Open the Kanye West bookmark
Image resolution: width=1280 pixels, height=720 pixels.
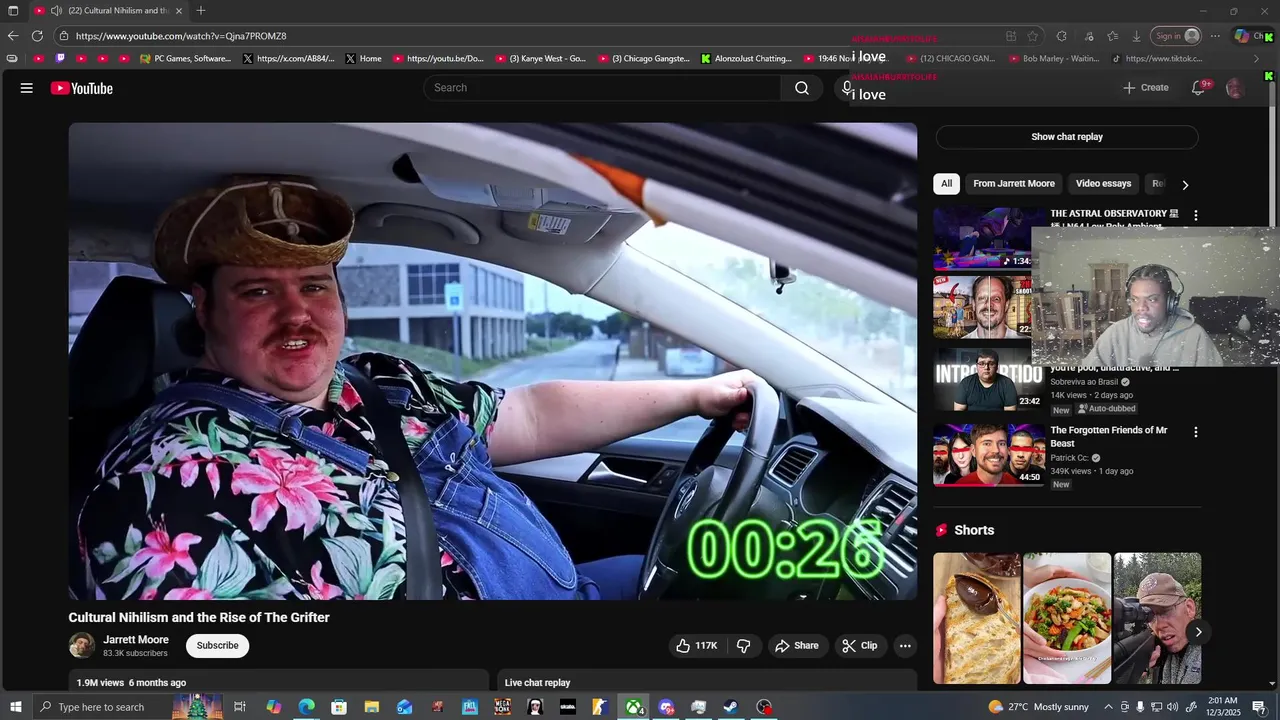click(x=541, y=59)
